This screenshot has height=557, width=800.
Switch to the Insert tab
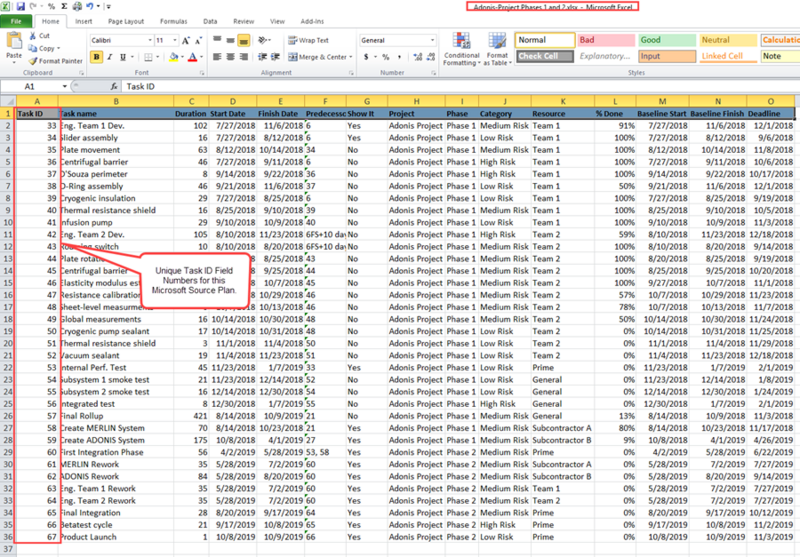(84, 21)
